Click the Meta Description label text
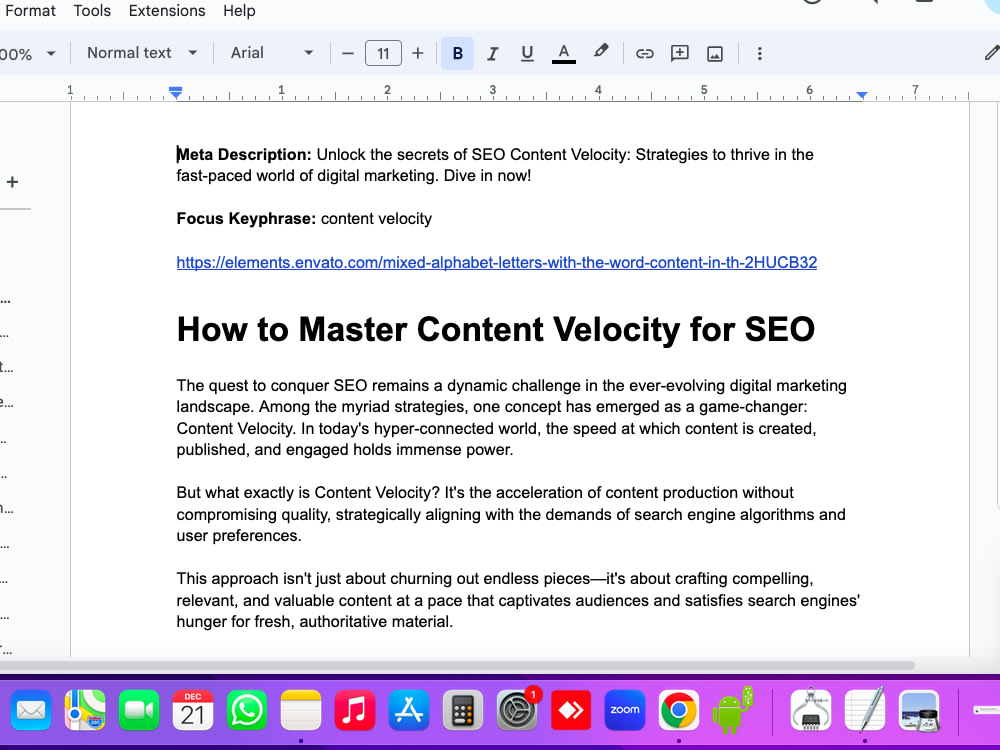1000x750 pixels. tap(244, 154)
